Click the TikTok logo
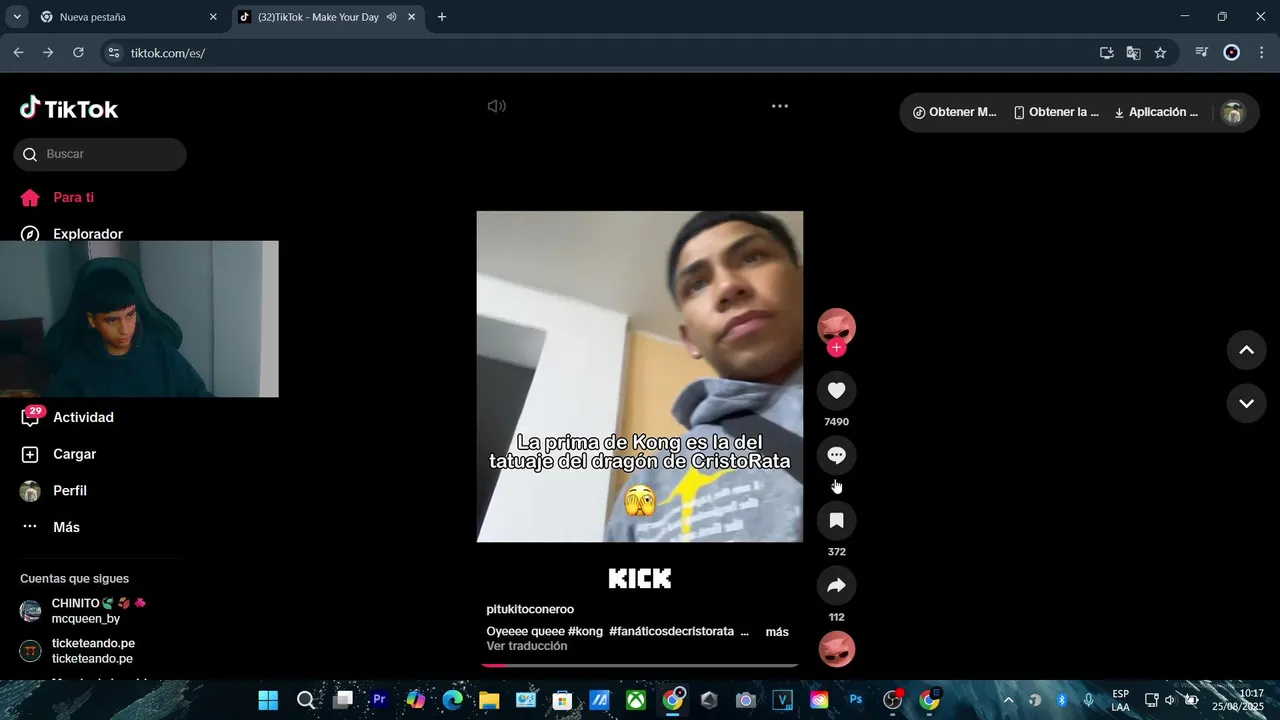1280x720 pixels. click(69, 109)
